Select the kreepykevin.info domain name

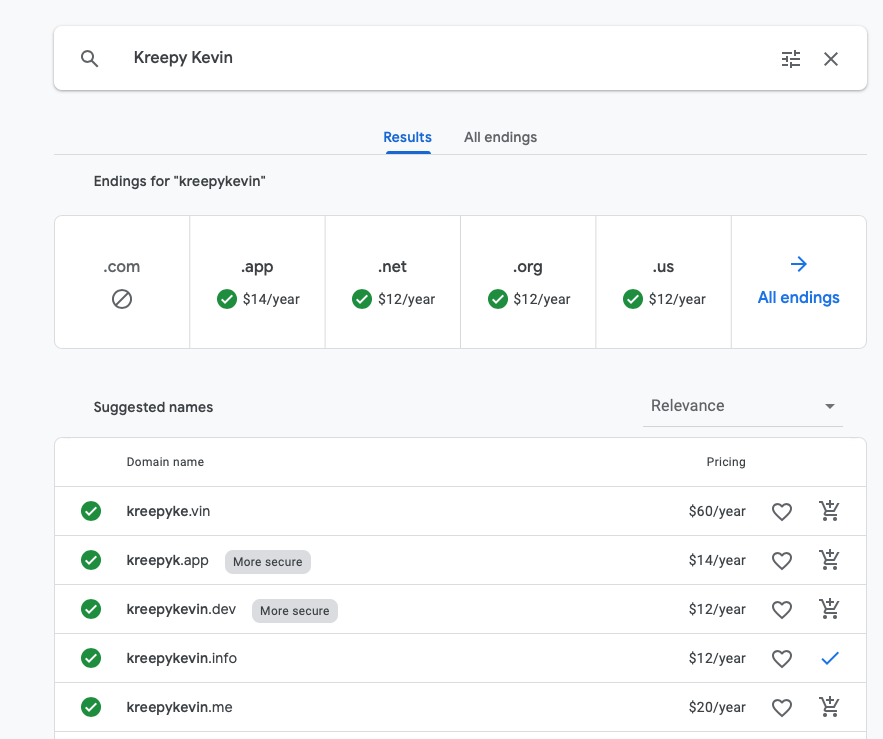tap(182, 658)
